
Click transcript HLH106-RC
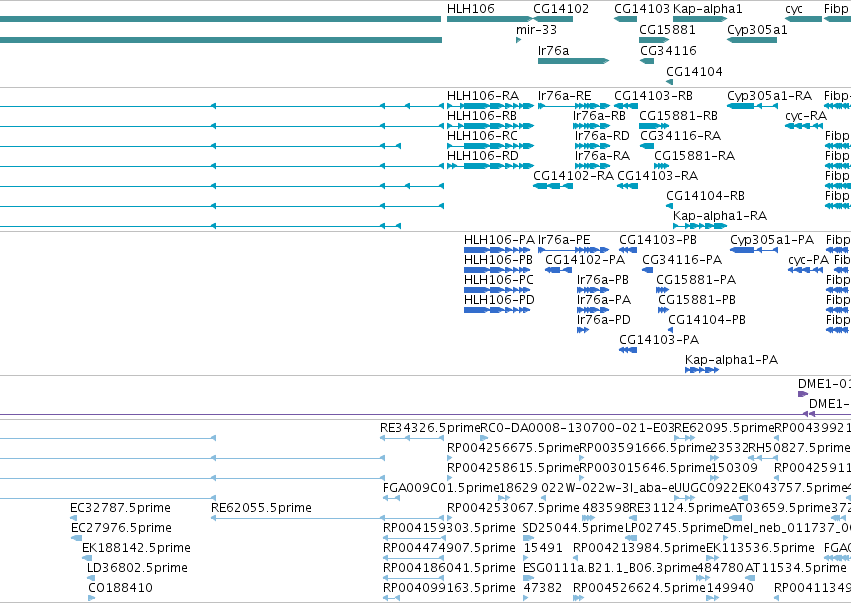pyautogui.click(x=482, y=136)
